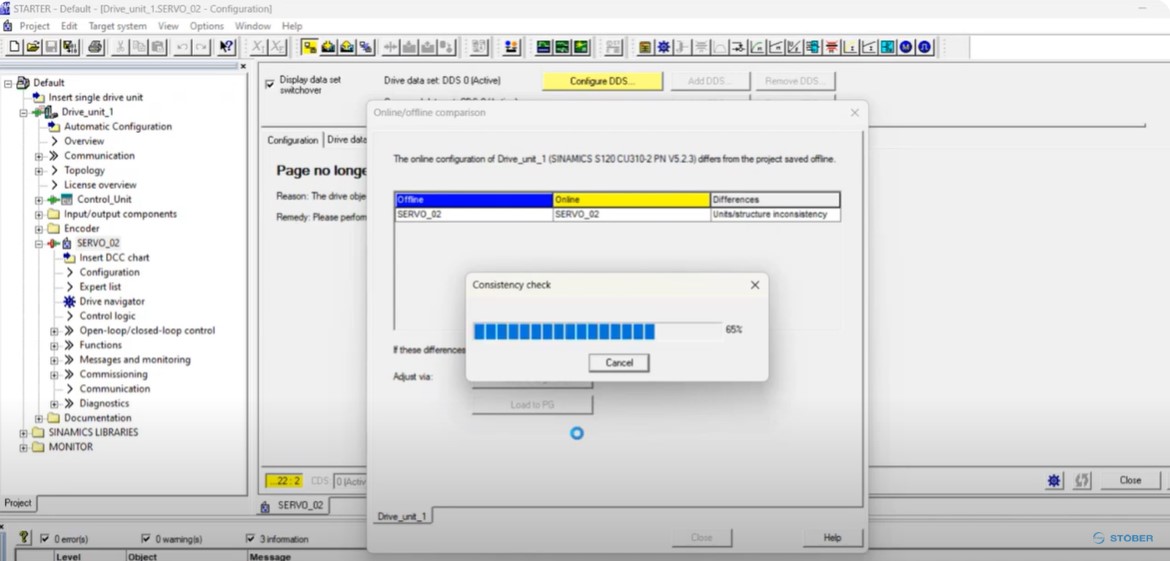Click the Open project folder icon

[33, 47]
